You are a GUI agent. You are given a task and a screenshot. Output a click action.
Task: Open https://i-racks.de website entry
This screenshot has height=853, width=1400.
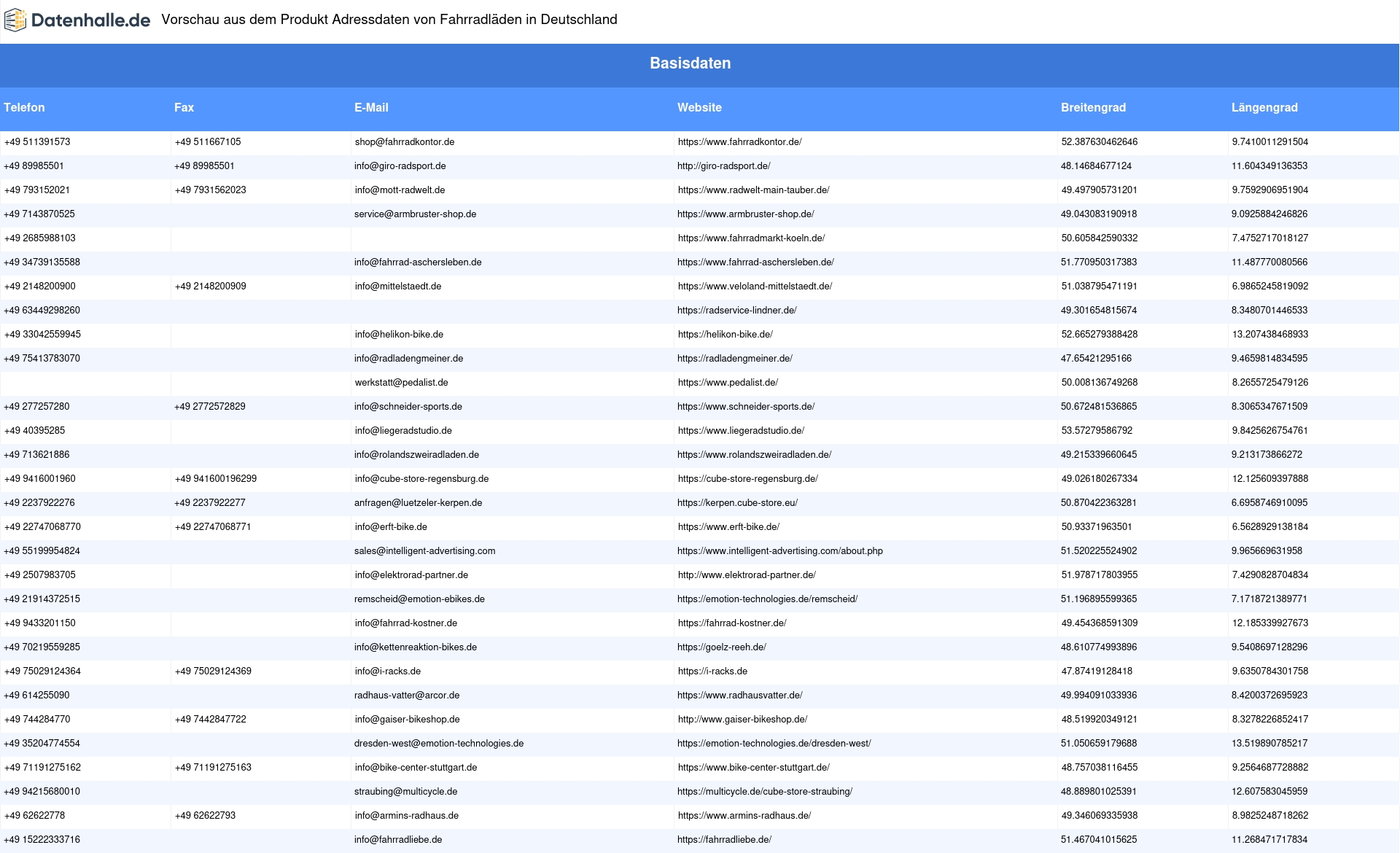click(713, 671)
